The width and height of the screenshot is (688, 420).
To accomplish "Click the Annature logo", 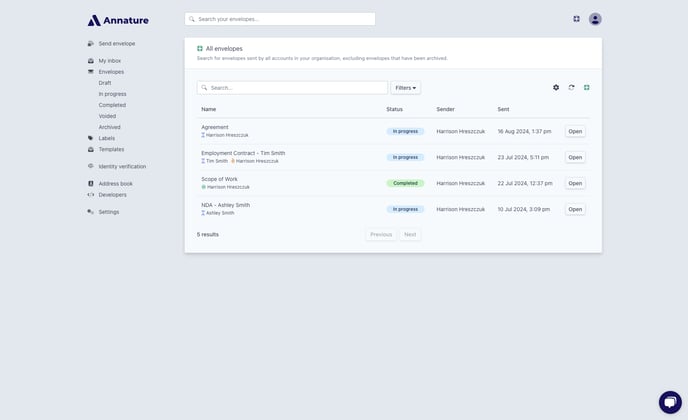I will coord(118,20).
